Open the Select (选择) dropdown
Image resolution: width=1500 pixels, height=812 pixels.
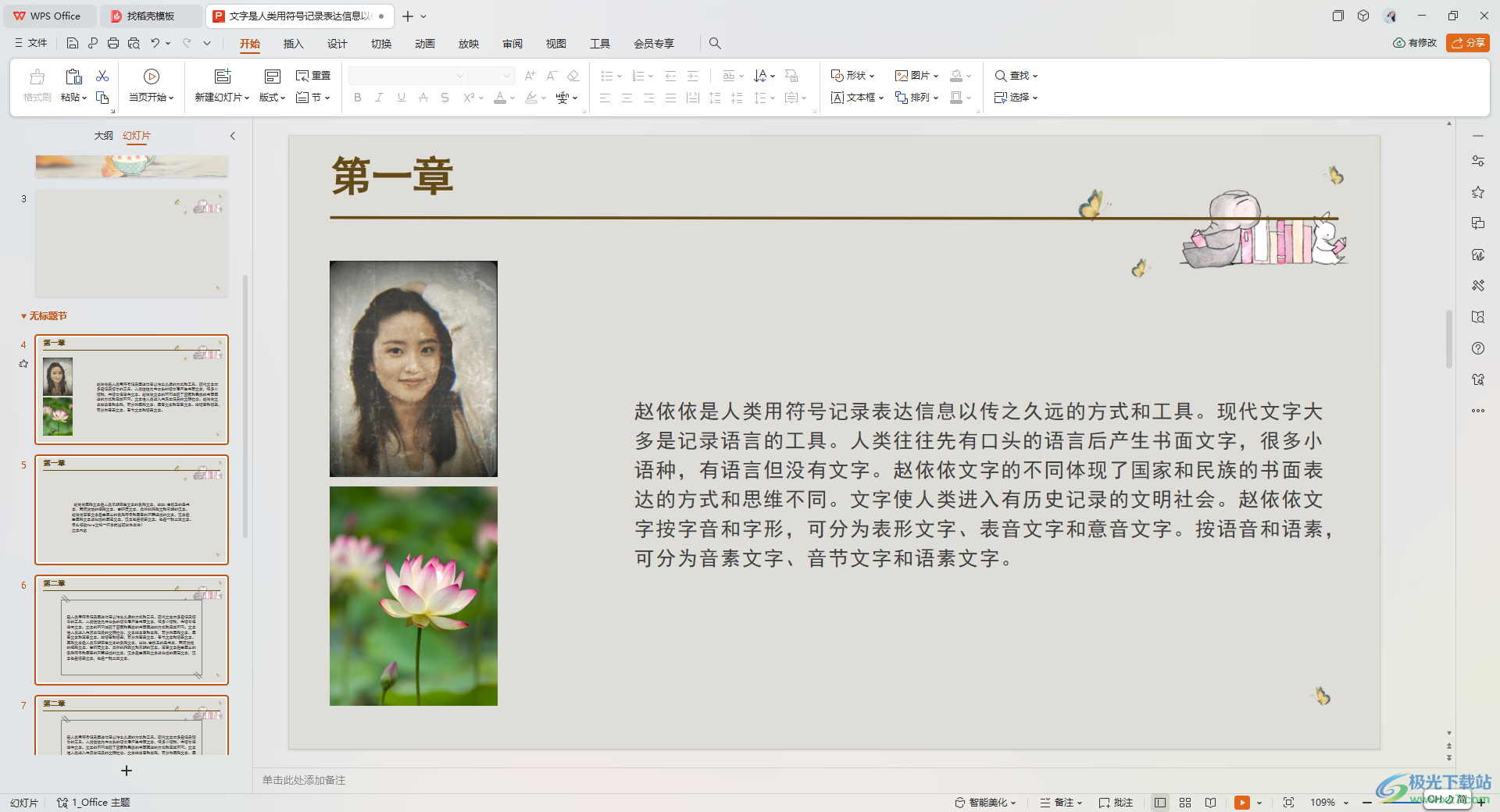click(1016, 98)
